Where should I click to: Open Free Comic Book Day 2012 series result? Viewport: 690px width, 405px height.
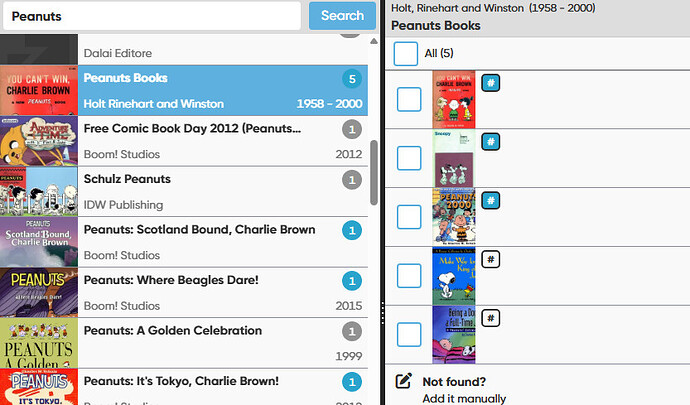coord(184,141)
